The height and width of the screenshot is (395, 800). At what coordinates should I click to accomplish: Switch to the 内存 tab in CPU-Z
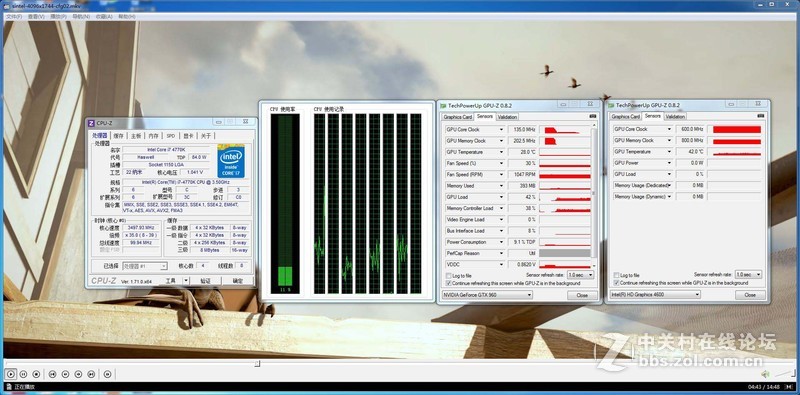tap(153, 136)
